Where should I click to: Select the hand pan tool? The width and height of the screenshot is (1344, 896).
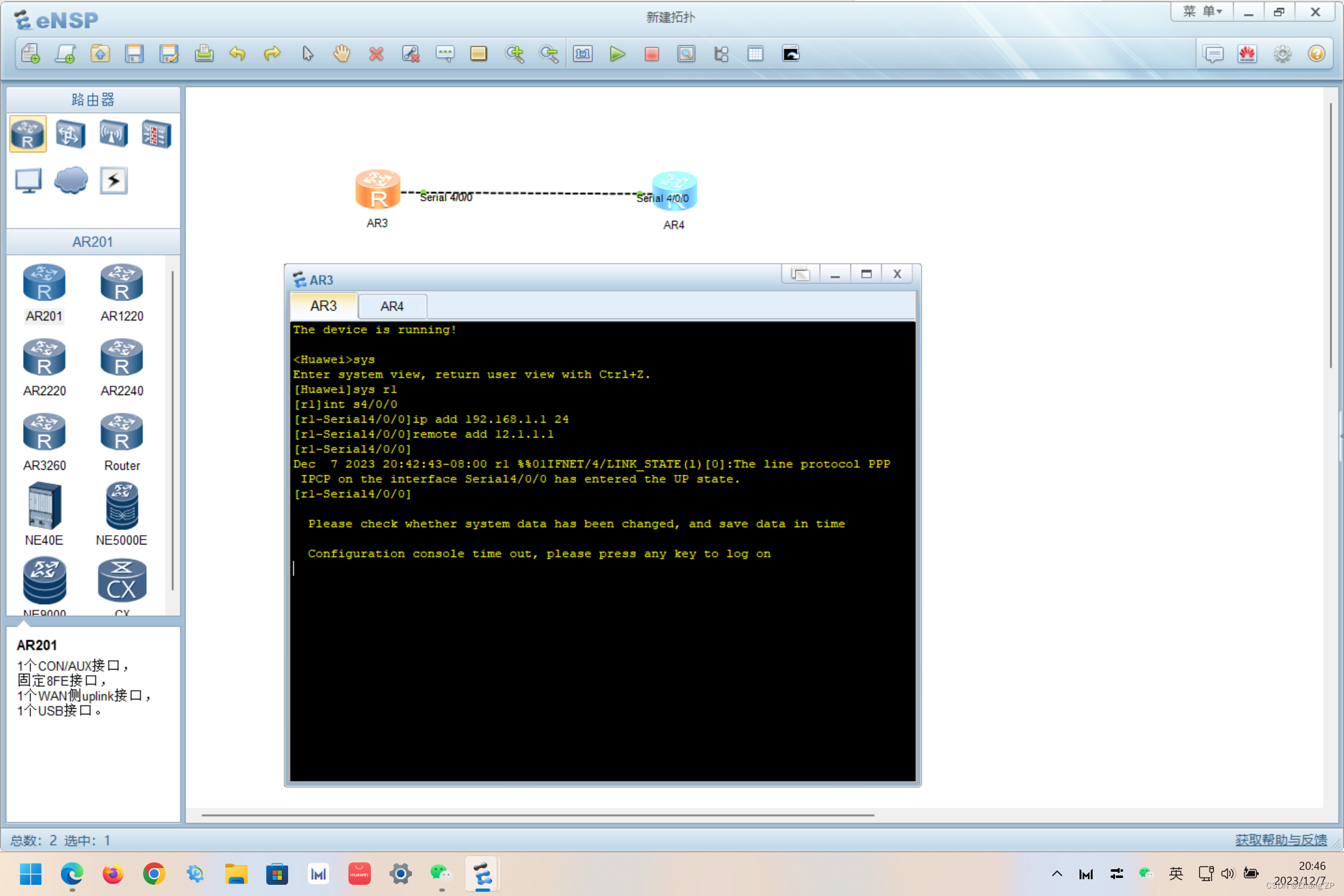tap(342, 54)
